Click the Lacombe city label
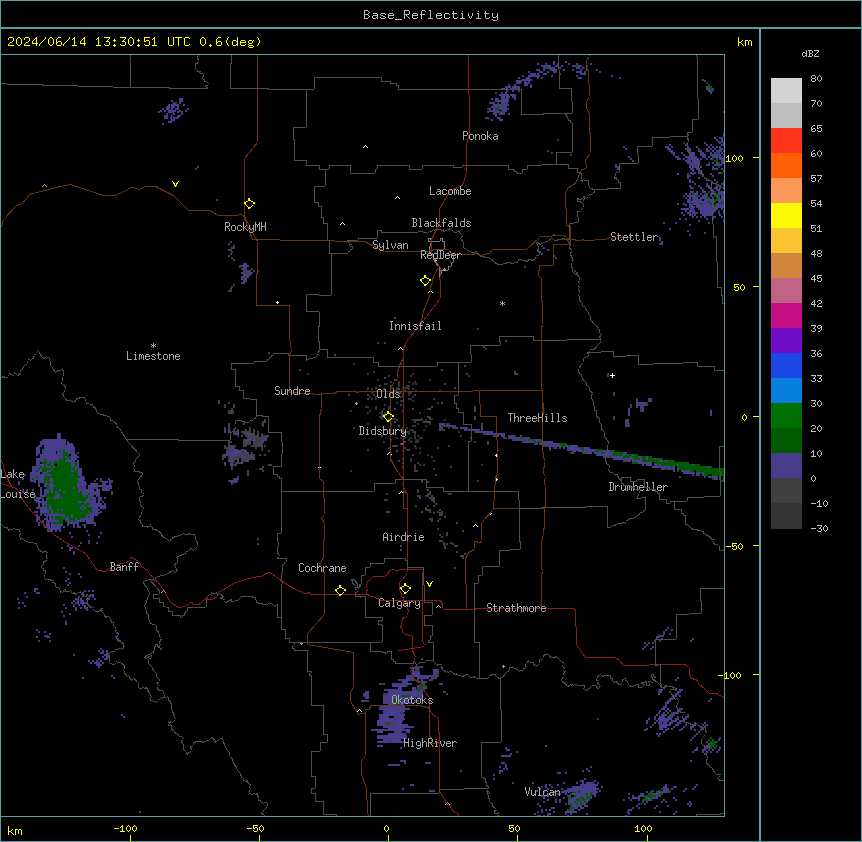The width and height of the screenshot is (862, 842). tap(450, 191)
